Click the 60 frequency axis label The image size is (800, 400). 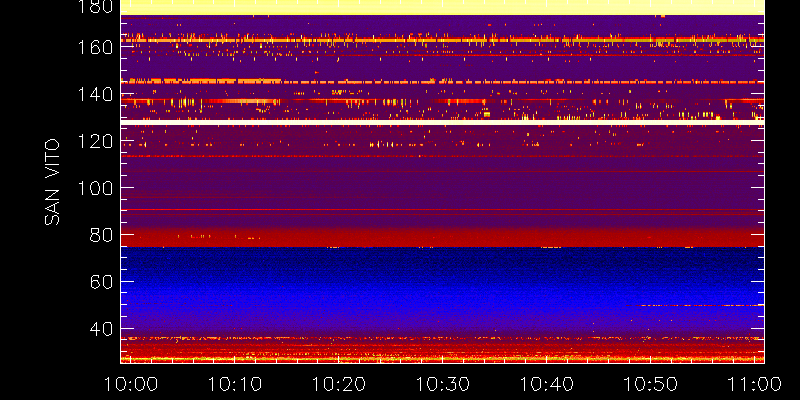pos(101,282)
